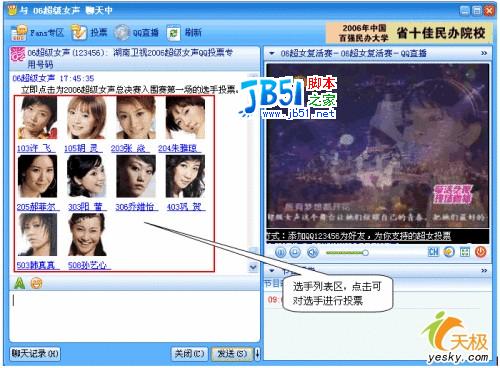Click the 204朱雅琼 name link
This screenshot has height=368, width=500.
coord(180,148)
